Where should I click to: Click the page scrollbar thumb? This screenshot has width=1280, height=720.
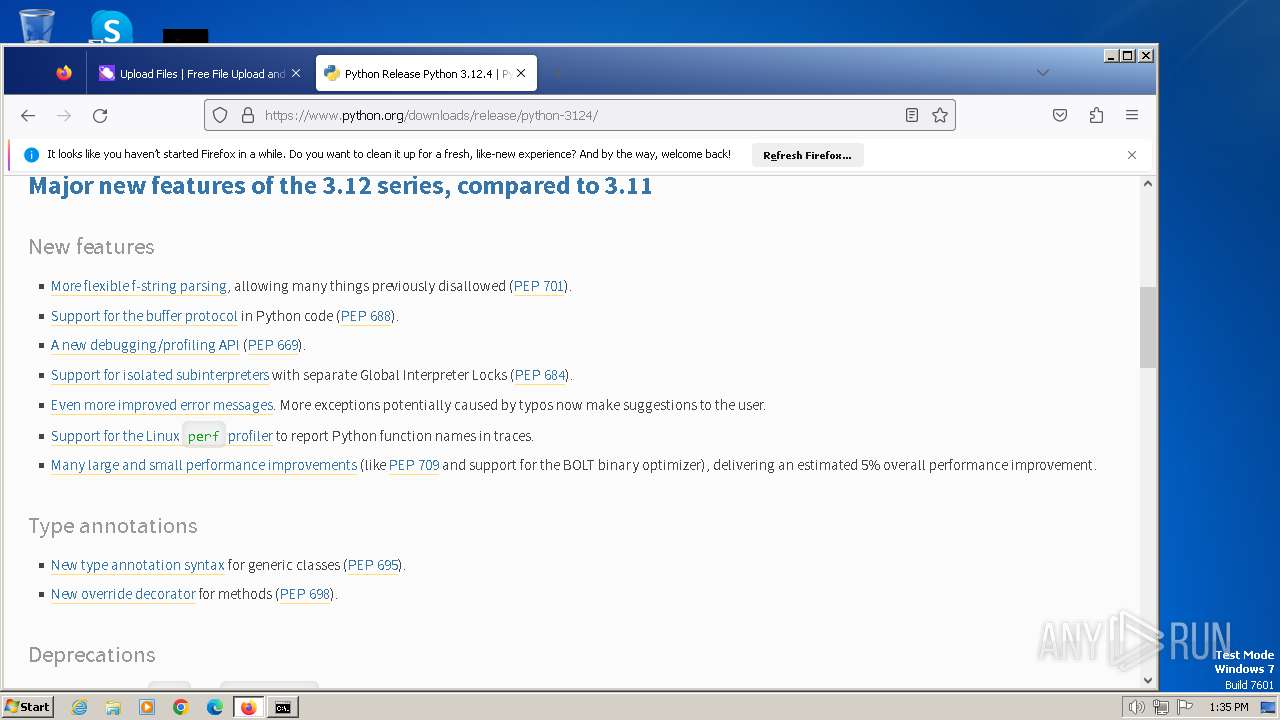click(1147, 327)
